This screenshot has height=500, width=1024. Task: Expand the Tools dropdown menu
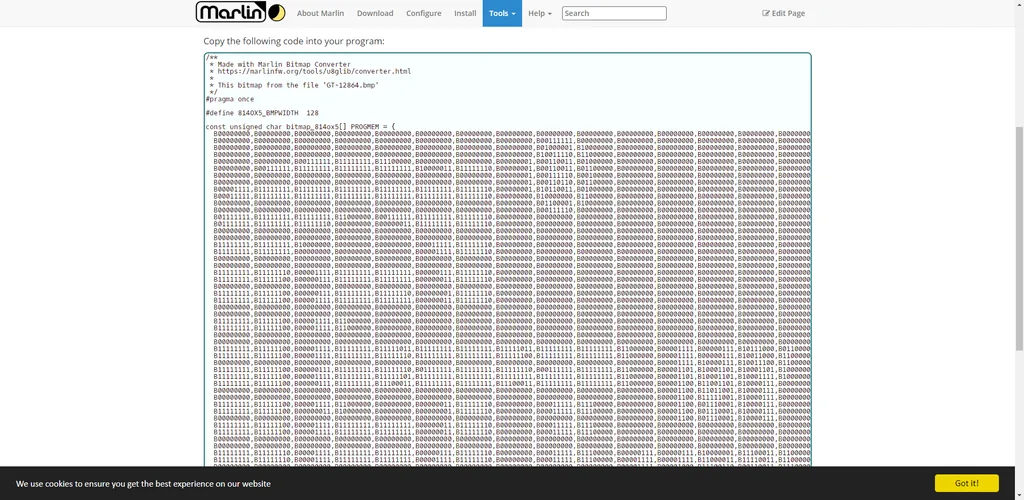click(x=502, y=13)
